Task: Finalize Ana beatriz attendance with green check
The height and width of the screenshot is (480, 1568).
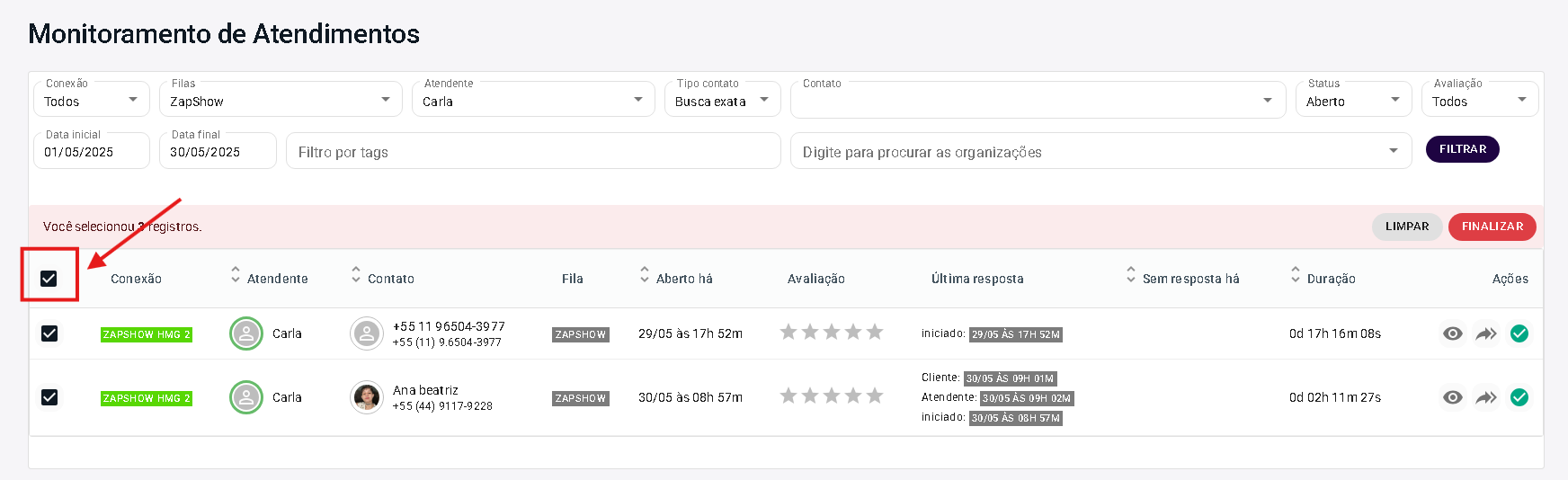Action: click(x=1519, y=397)
